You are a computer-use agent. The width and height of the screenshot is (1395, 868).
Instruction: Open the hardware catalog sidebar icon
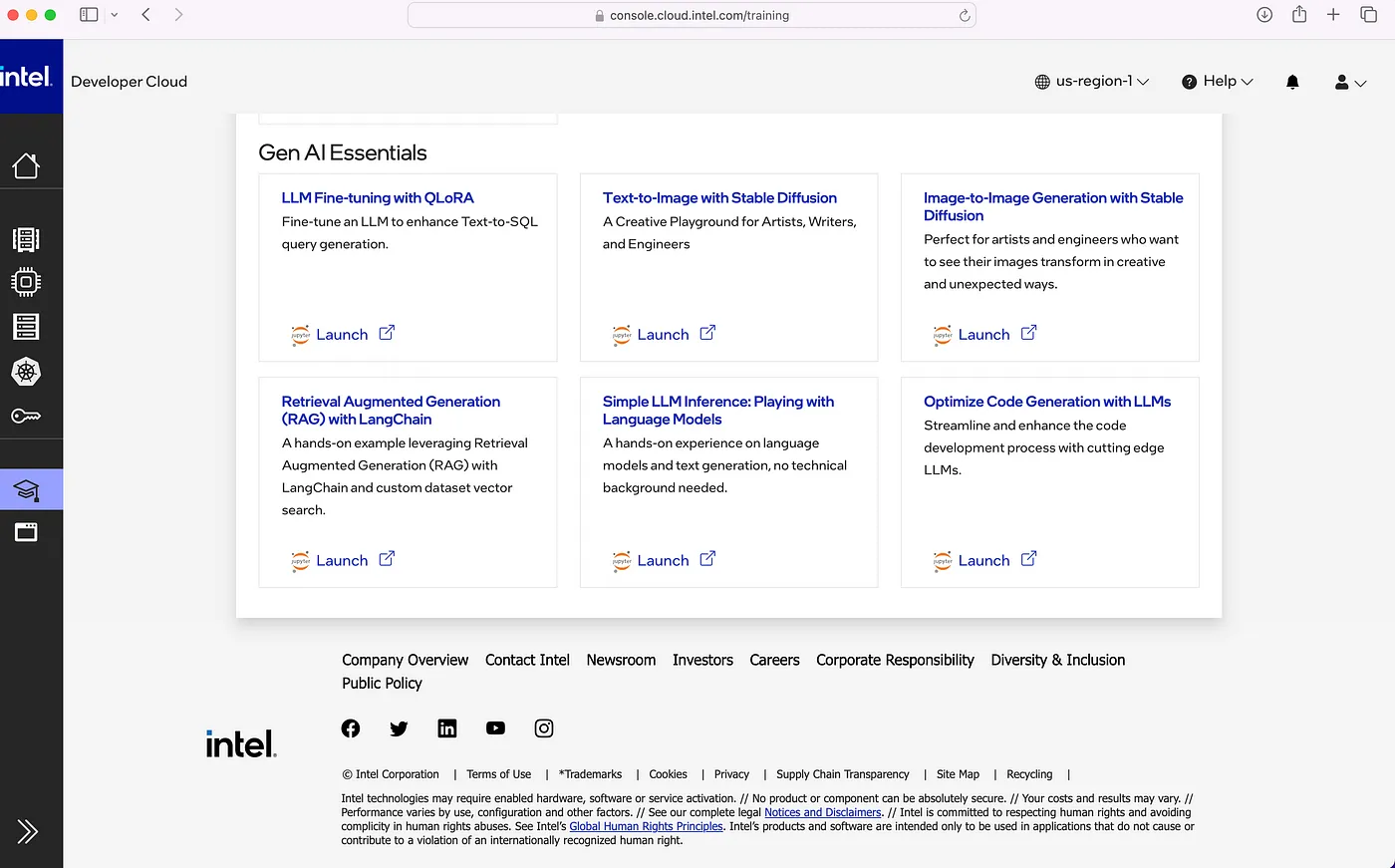point(26,239)
